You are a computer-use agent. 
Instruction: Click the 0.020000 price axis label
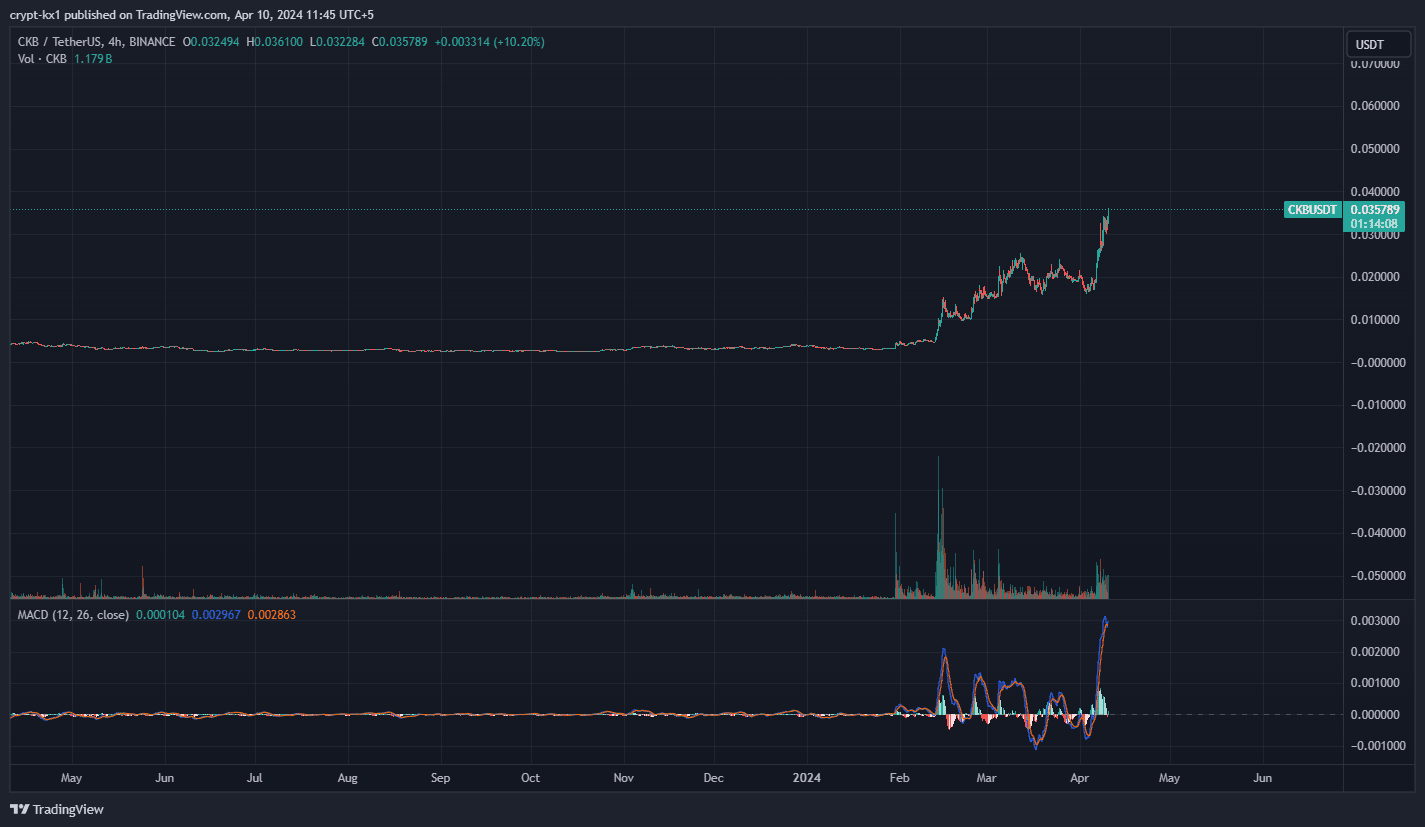pos(1375,277)
